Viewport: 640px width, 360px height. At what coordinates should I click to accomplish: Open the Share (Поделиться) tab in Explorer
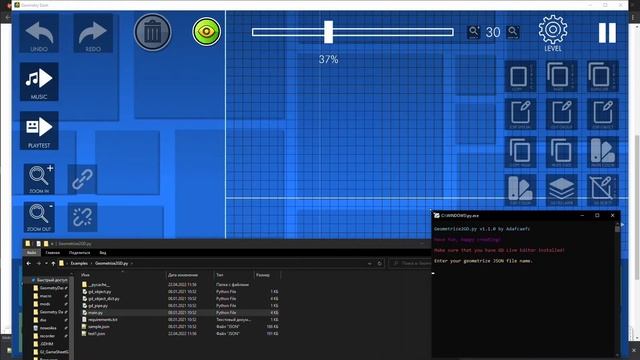pos(80,253)
